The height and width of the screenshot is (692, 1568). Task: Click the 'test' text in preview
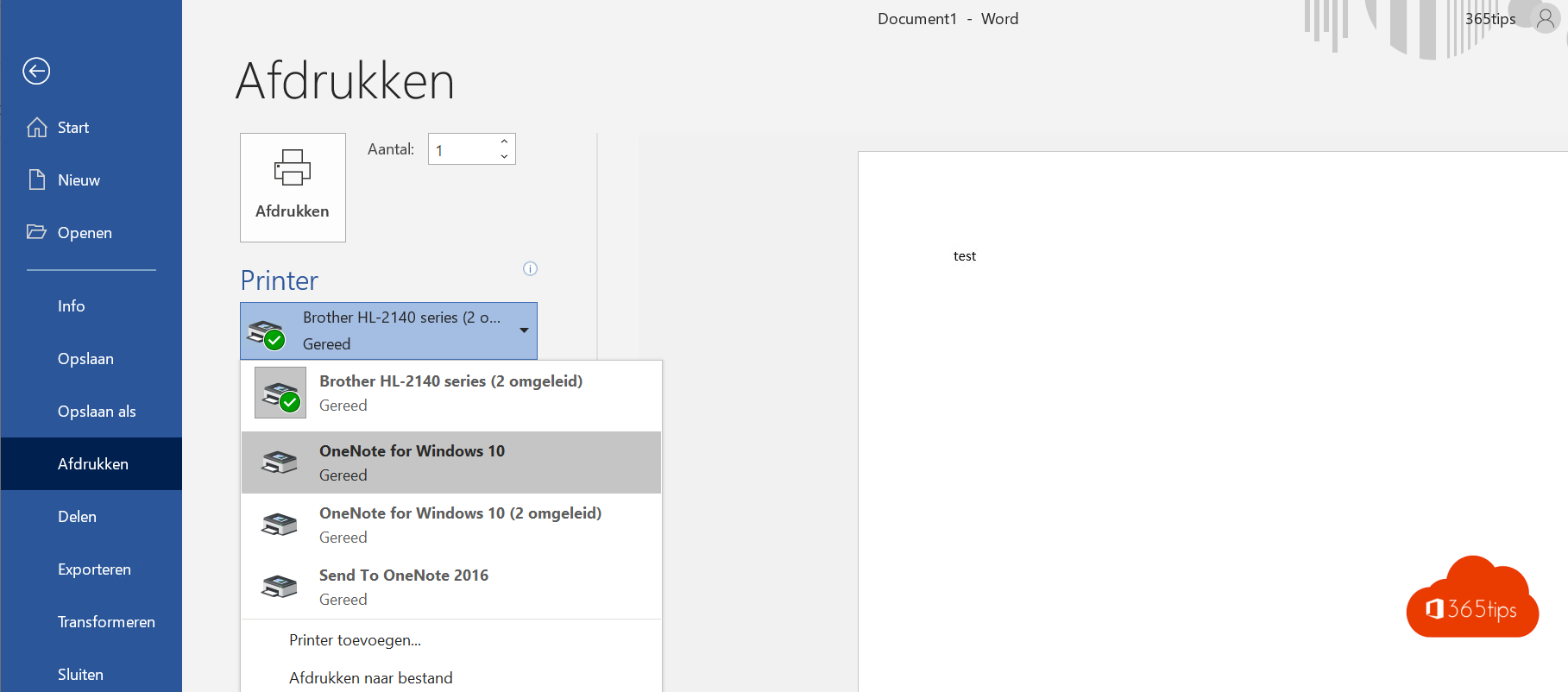coord(964,256)
